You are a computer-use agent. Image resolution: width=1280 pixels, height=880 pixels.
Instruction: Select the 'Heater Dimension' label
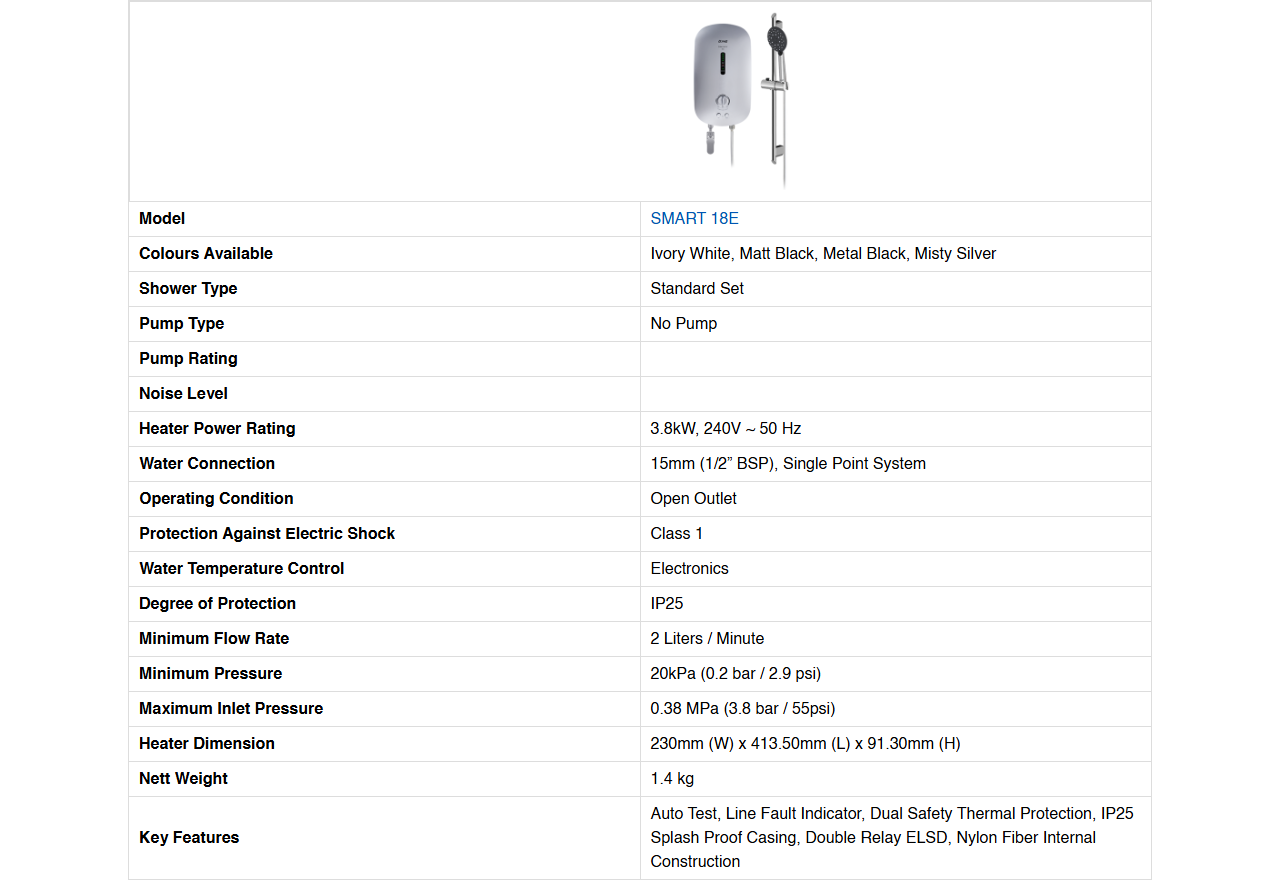coord(207,743)
